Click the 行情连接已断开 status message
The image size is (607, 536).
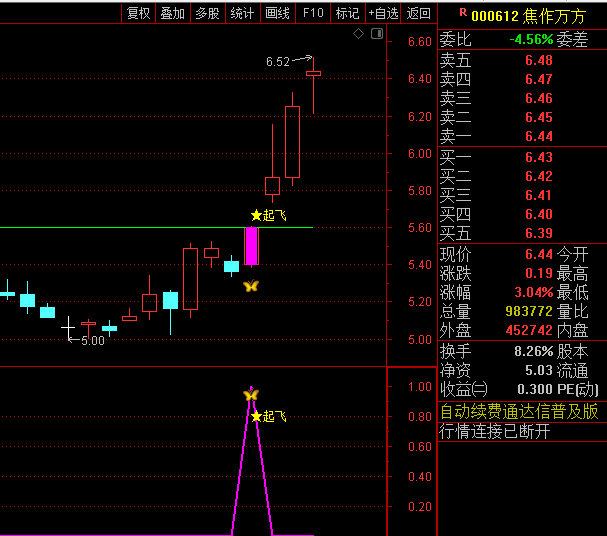pyautogui.click(x=494, y=432)
